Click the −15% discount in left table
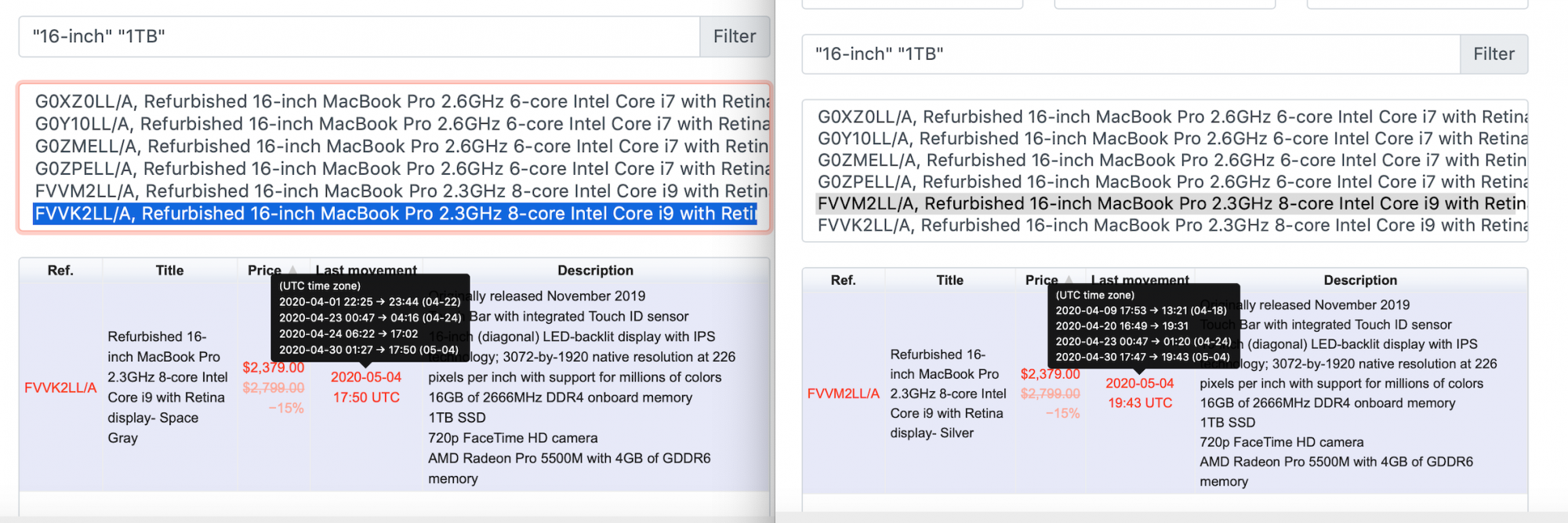The width and height of the screenshot is (1568, 523). point(286,409)
